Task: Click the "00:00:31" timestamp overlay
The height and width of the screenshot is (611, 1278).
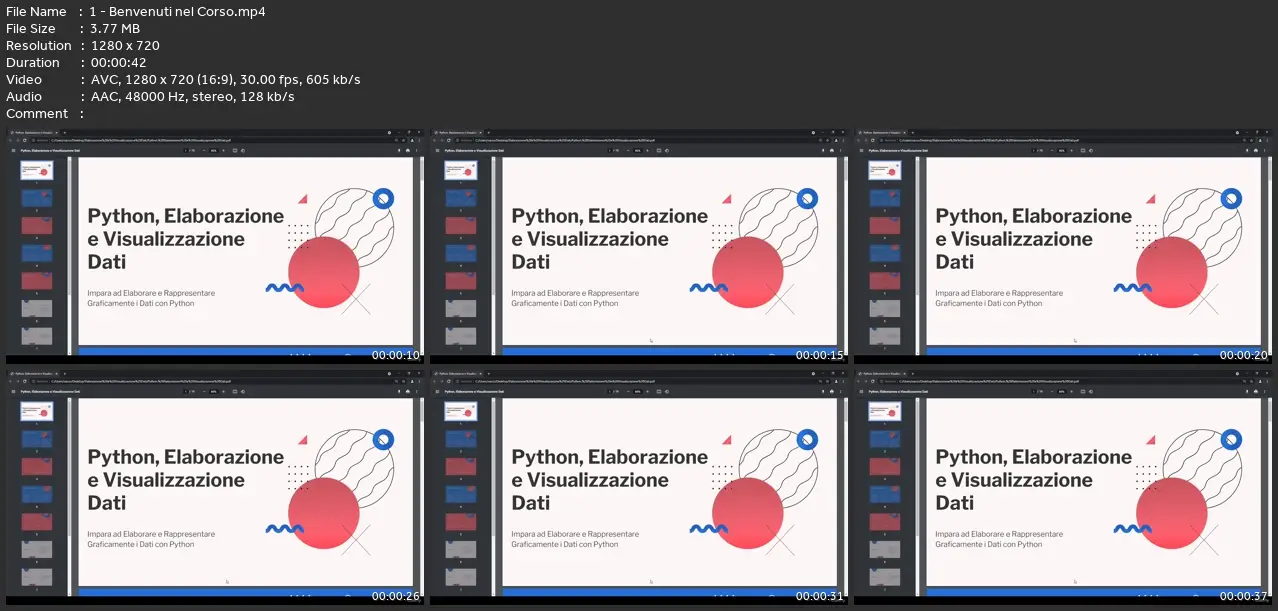Action: 821,596
